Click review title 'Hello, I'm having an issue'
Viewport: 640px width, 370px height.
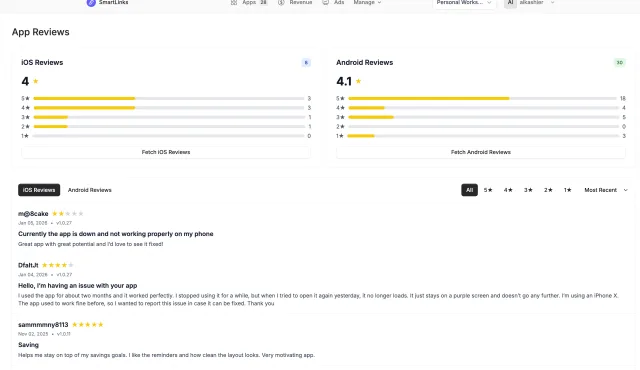(x=78, y=286)
